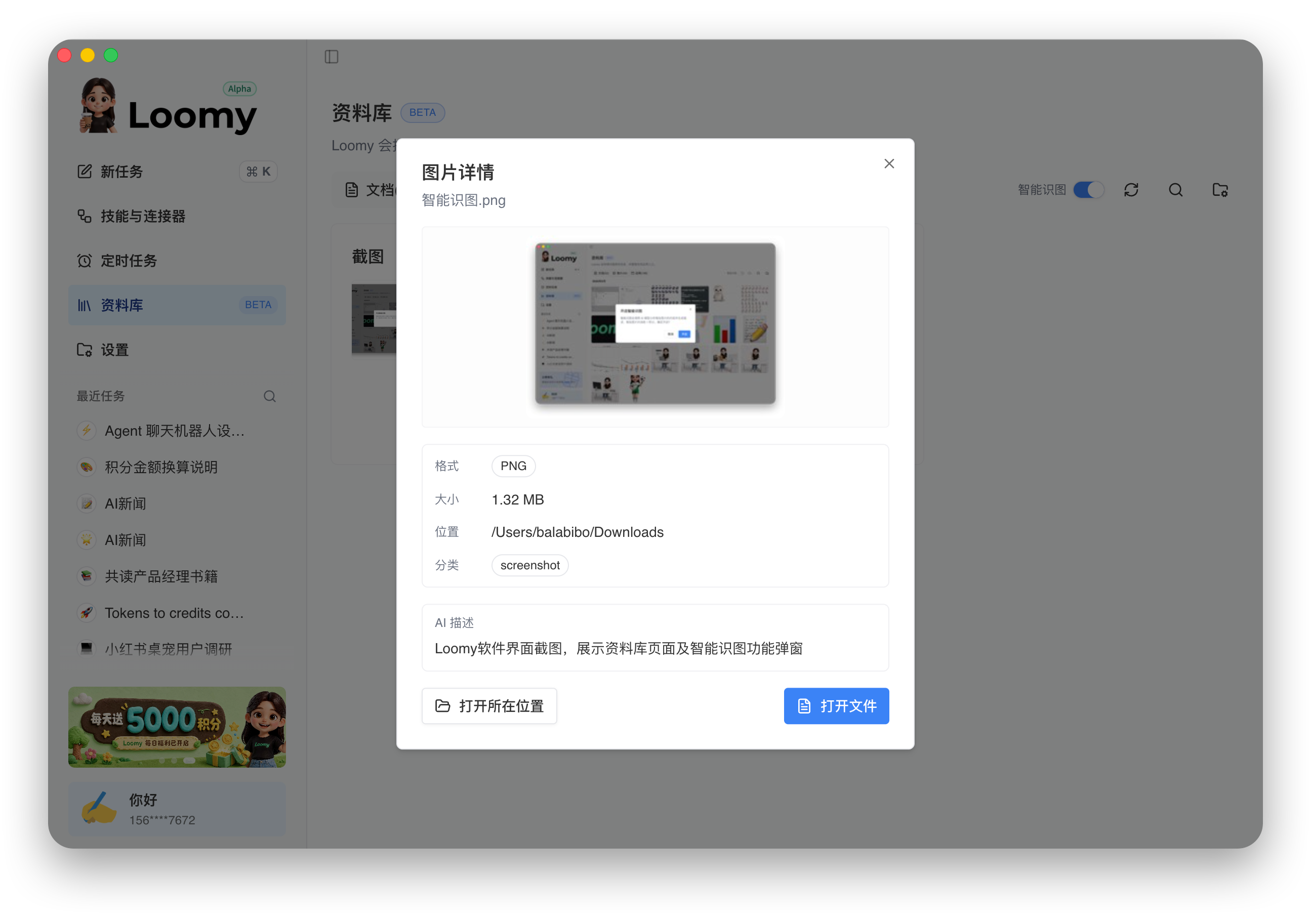
Task: Click the AI 描述 text content
Action: (x=619, y=649)
